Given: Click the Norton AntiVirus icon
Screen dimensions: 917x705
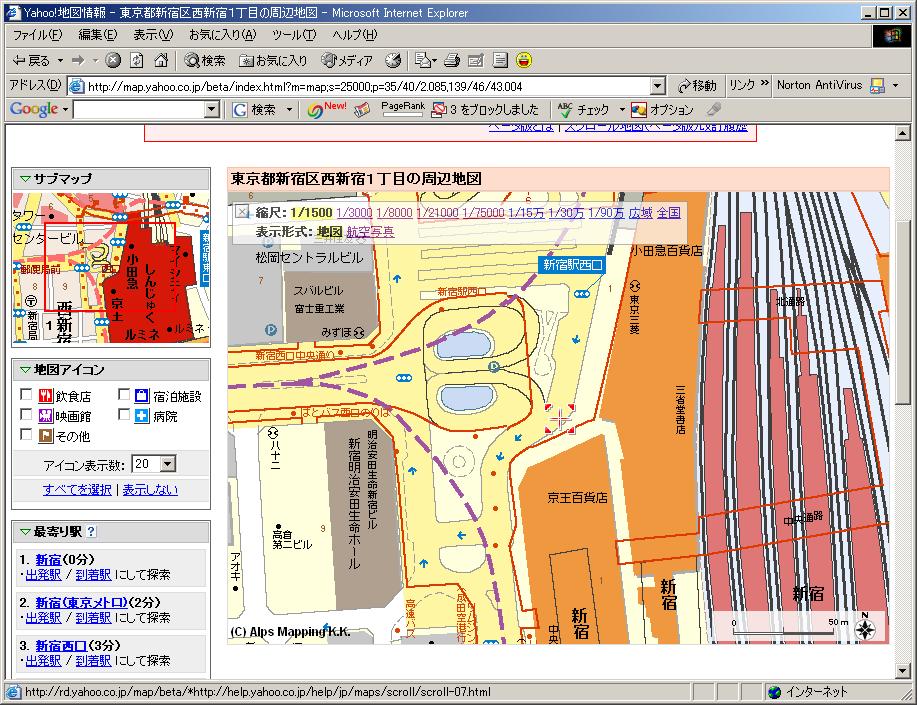Looking at the screenshot, I should [x=877, y=86].
